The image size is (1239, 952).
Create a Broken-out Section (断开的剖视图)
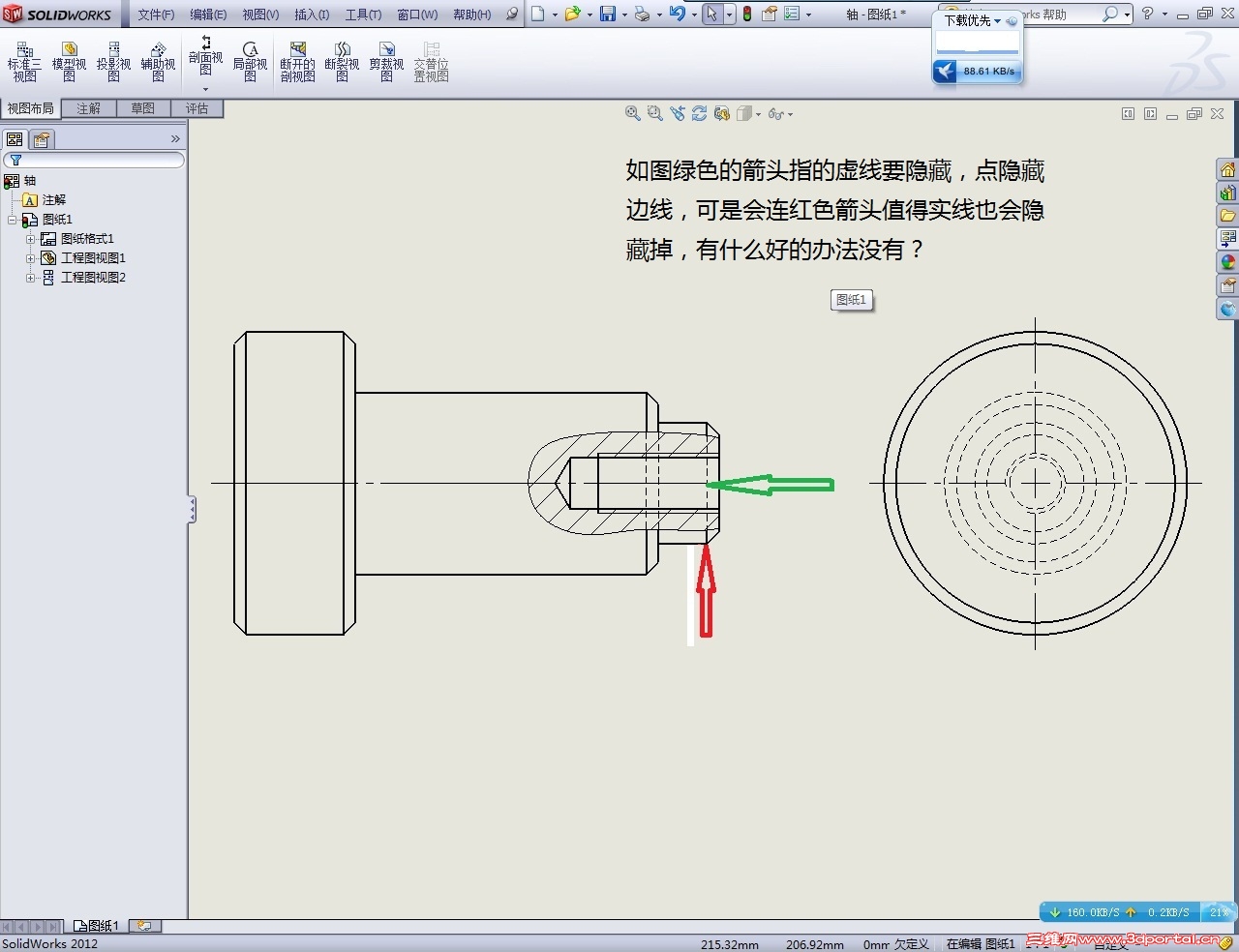297,63
